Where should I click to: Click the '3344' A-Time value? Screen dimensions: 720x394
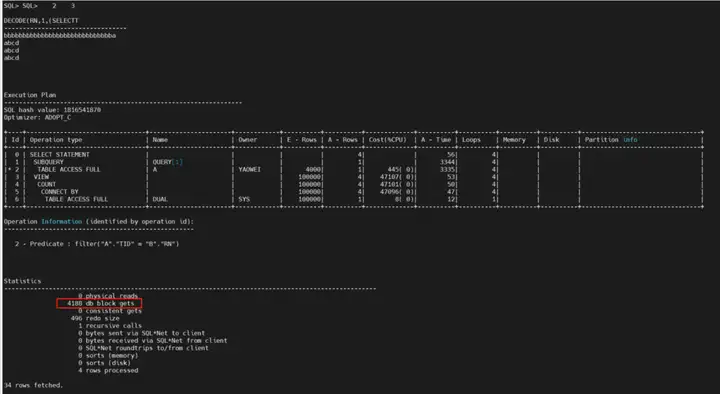[x=447, y=162]
